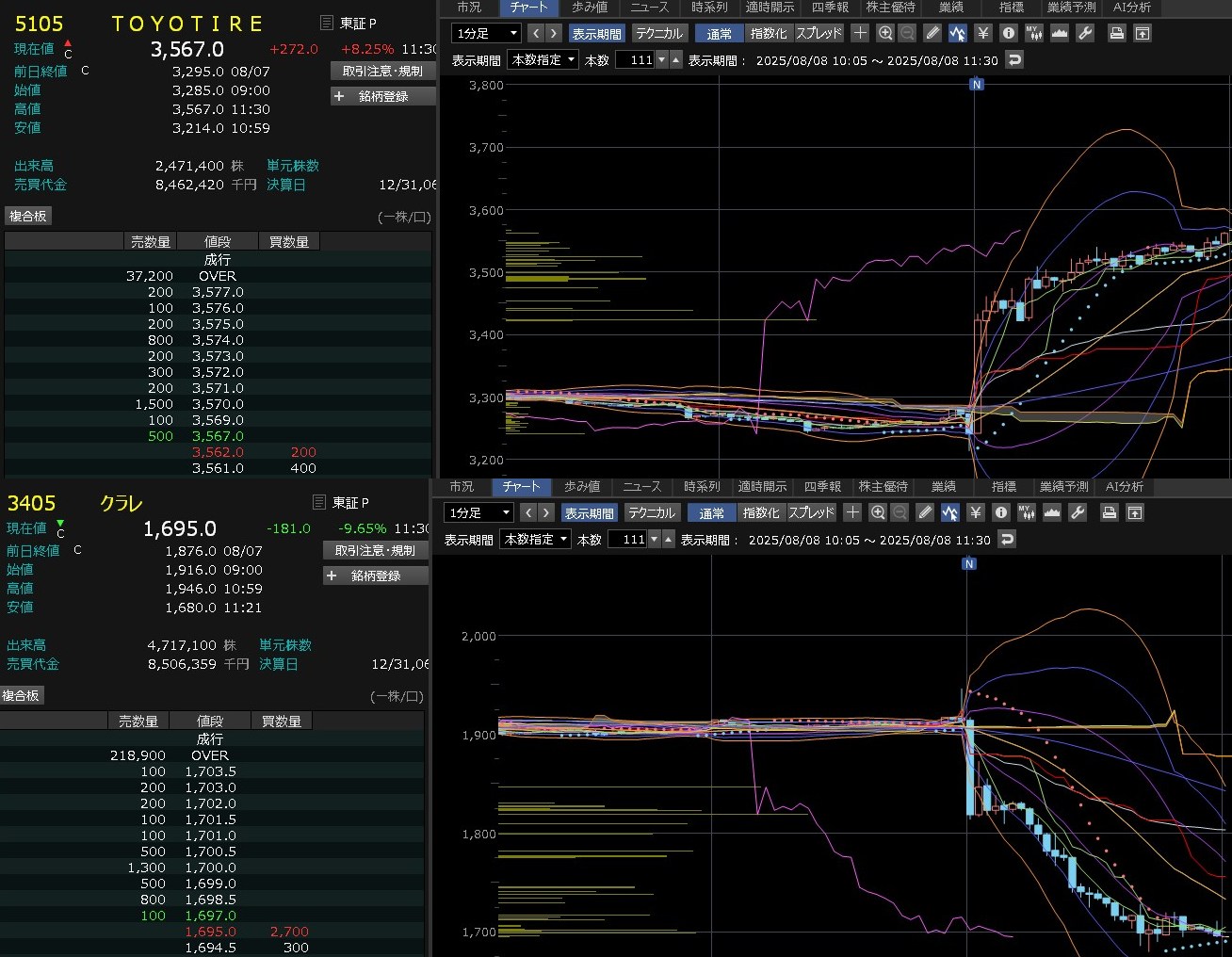Zoom out on the top Toyo Tire chart
This screenshot has height=957, width=1232.
(906, 33)
